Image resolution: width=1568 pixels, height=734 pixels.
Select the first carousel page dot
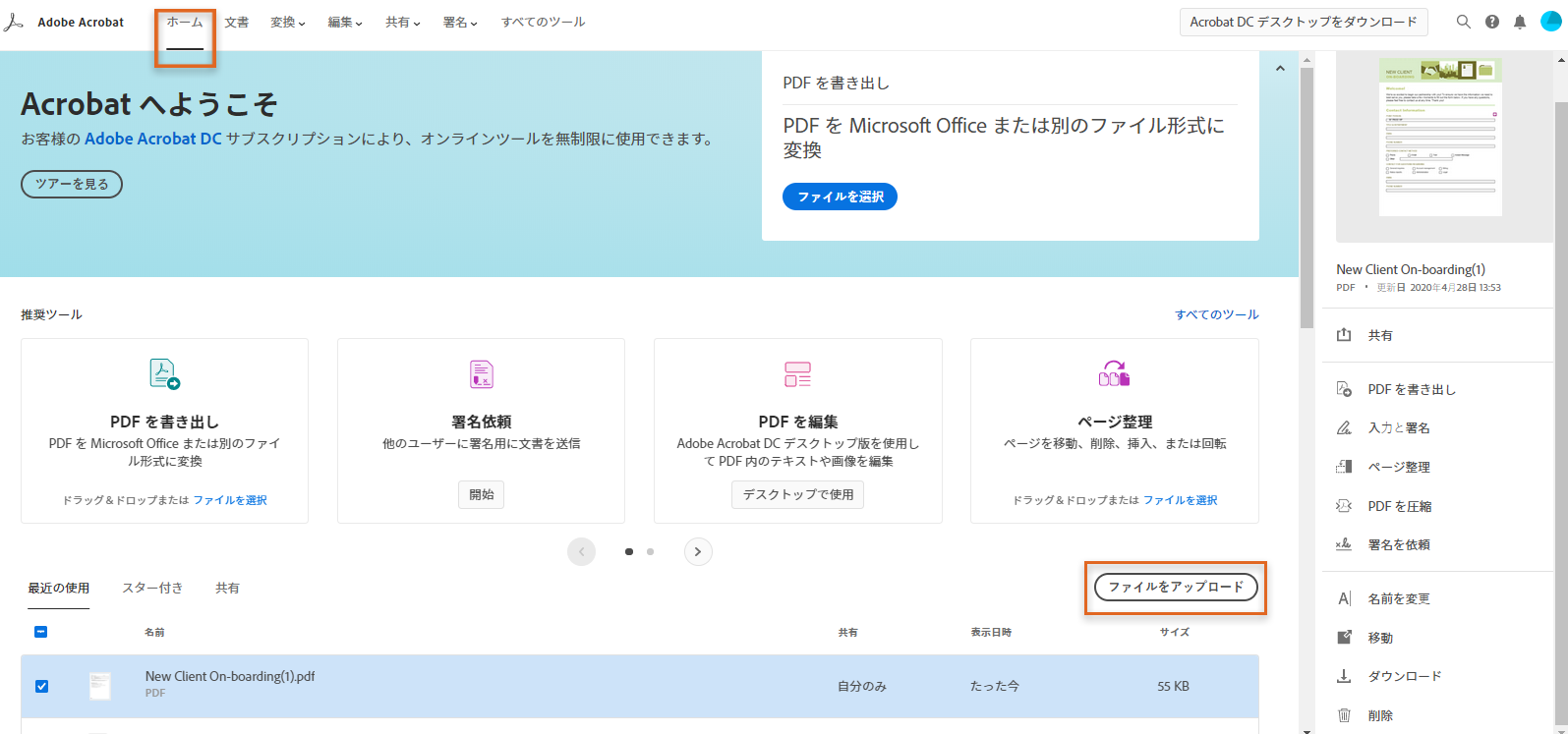click(x=629, y=552)
